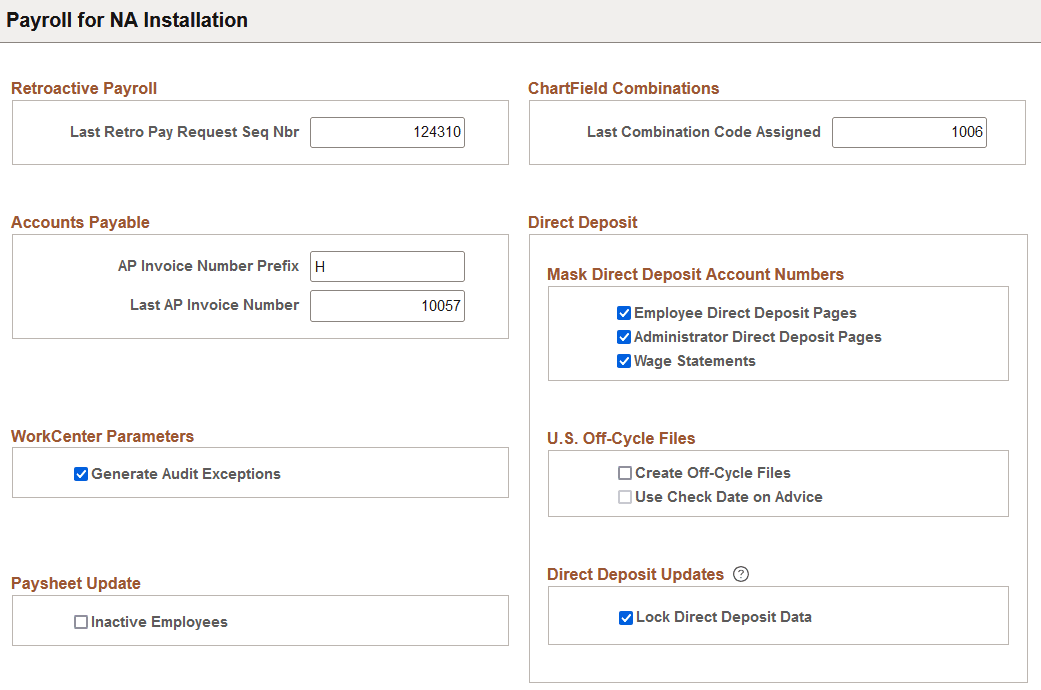Click the Mask Direct Deposit Account Numbers heading
Image resolution: width=1041 pixels, height=690 pixels.
tap(695, 274)
